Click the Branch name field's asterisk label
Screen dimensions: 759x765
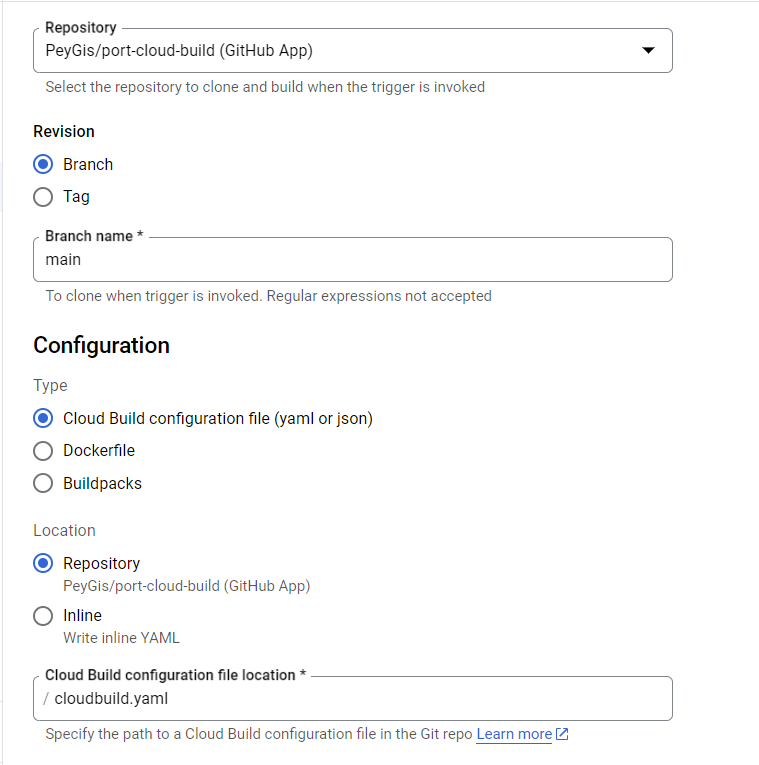[x=139, y=236]
